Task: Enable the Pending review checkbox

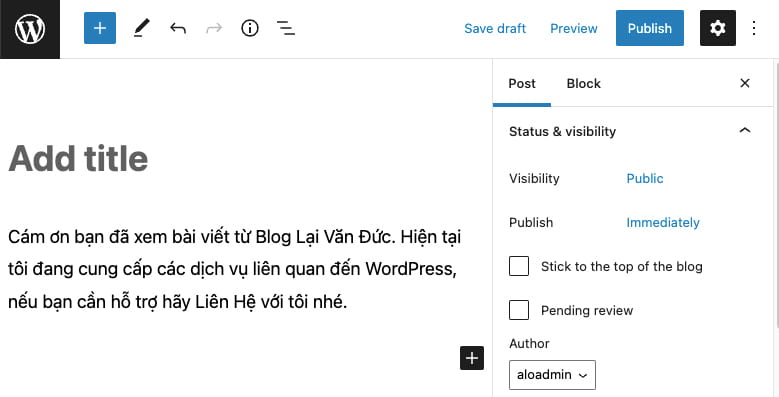Action: click(519, 310)
